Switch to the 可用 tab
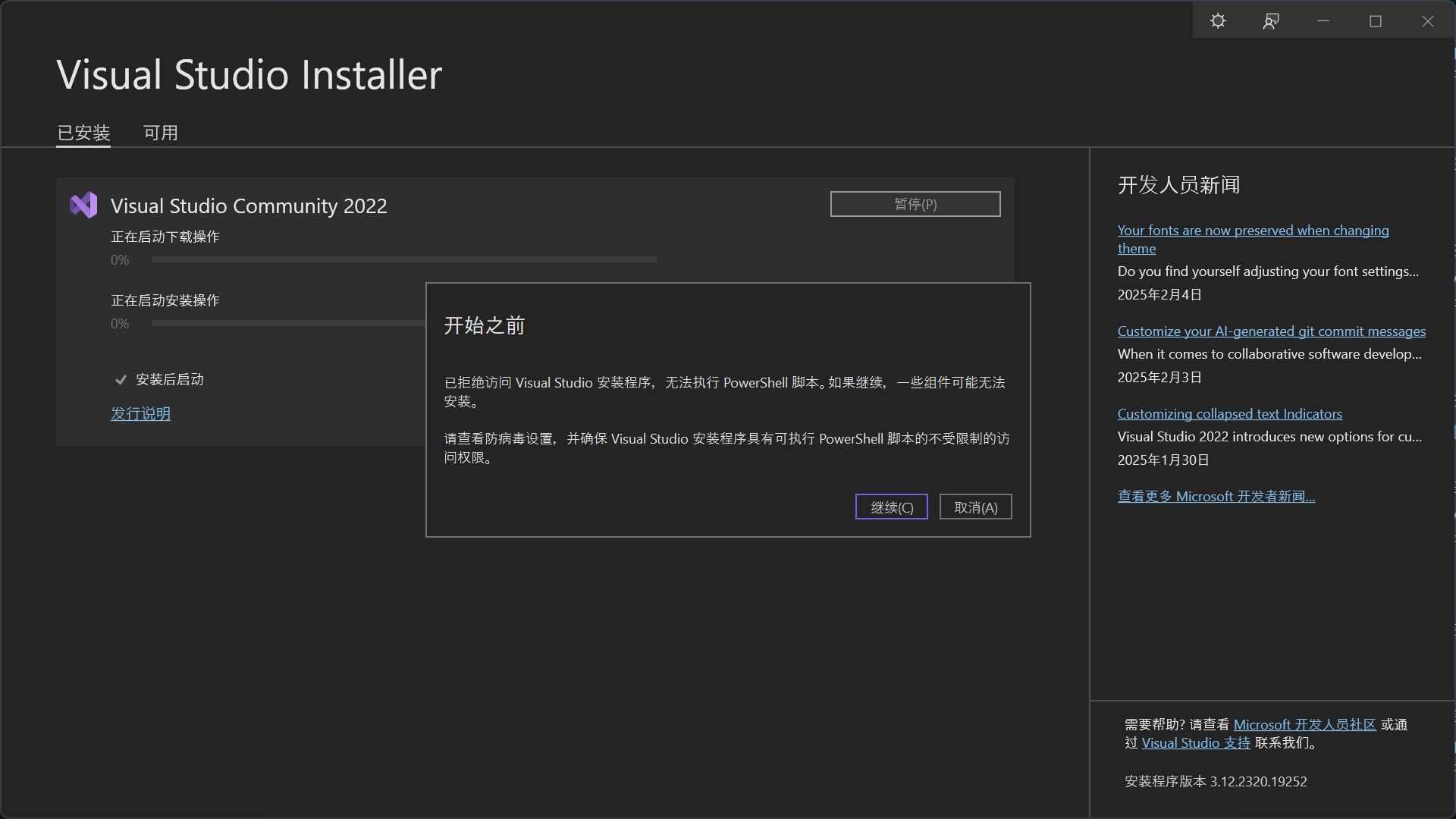The image size is (1456, 819). pos(161,133)
